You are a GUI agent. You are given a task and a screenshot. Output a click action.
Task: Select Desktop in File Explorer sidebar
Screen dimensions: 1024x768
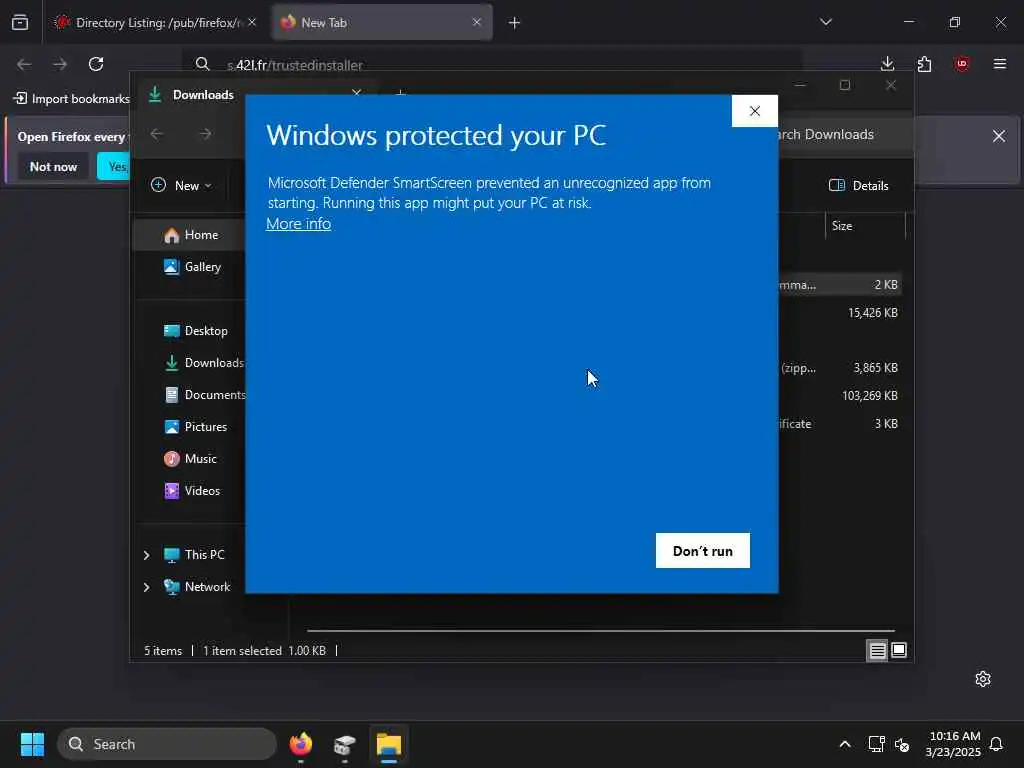pyautogui.click(x=196, y=331)
